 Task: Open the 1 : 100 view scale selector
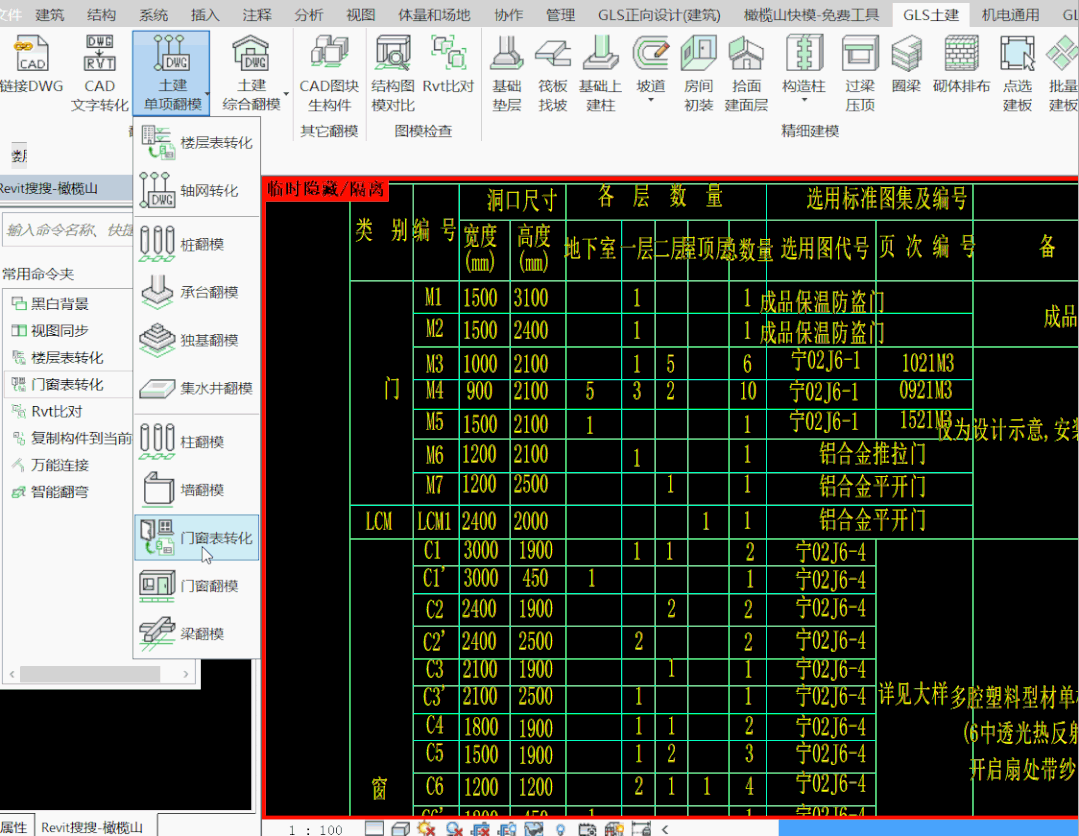pyautogui.click(x=315, y=830)
